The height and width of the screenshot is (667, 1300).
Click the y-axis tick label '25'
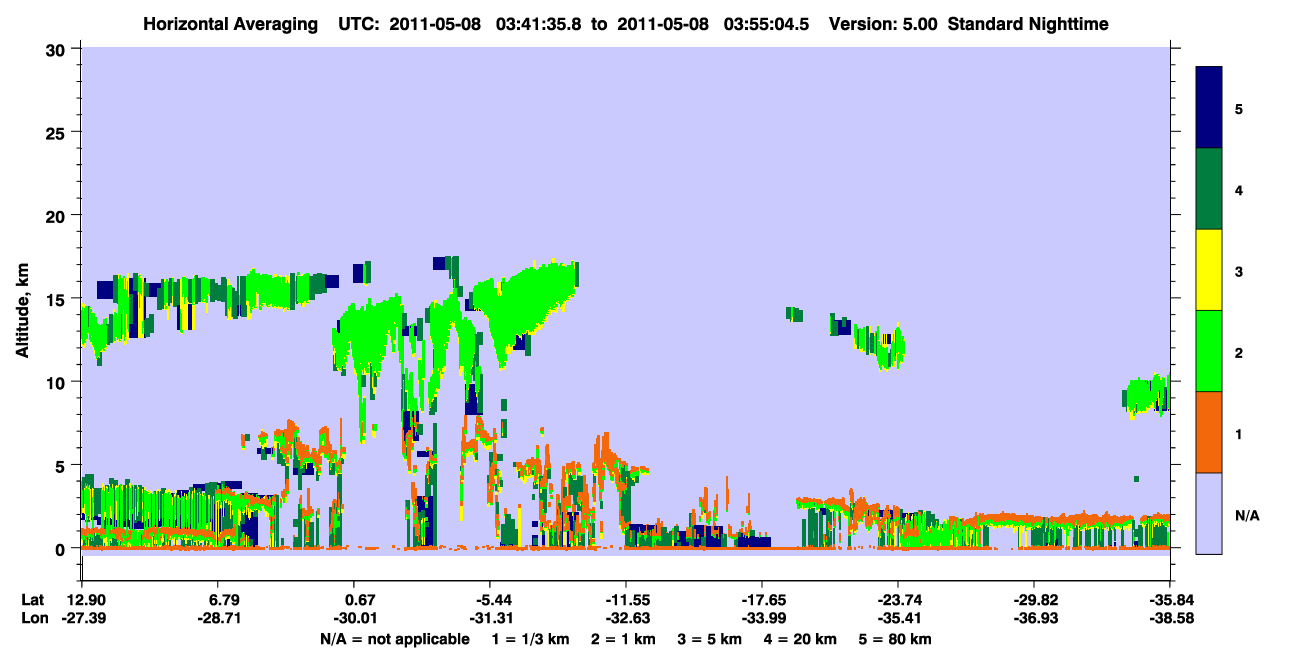point(58,132)
